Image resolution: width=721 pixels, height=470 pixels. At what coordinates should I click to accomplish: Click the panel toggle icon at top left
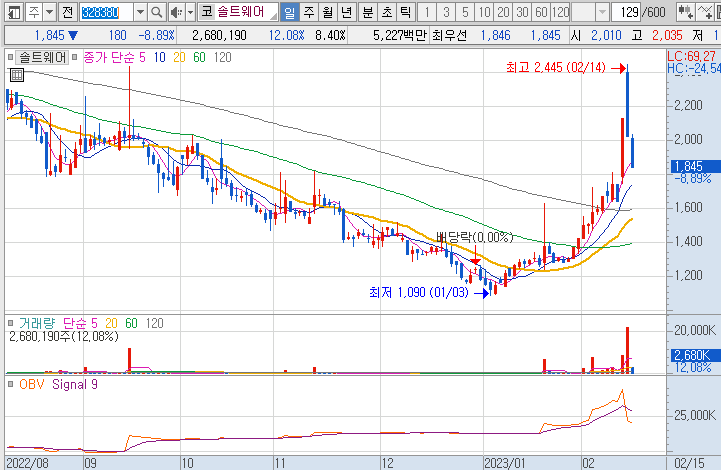point(14,12)
